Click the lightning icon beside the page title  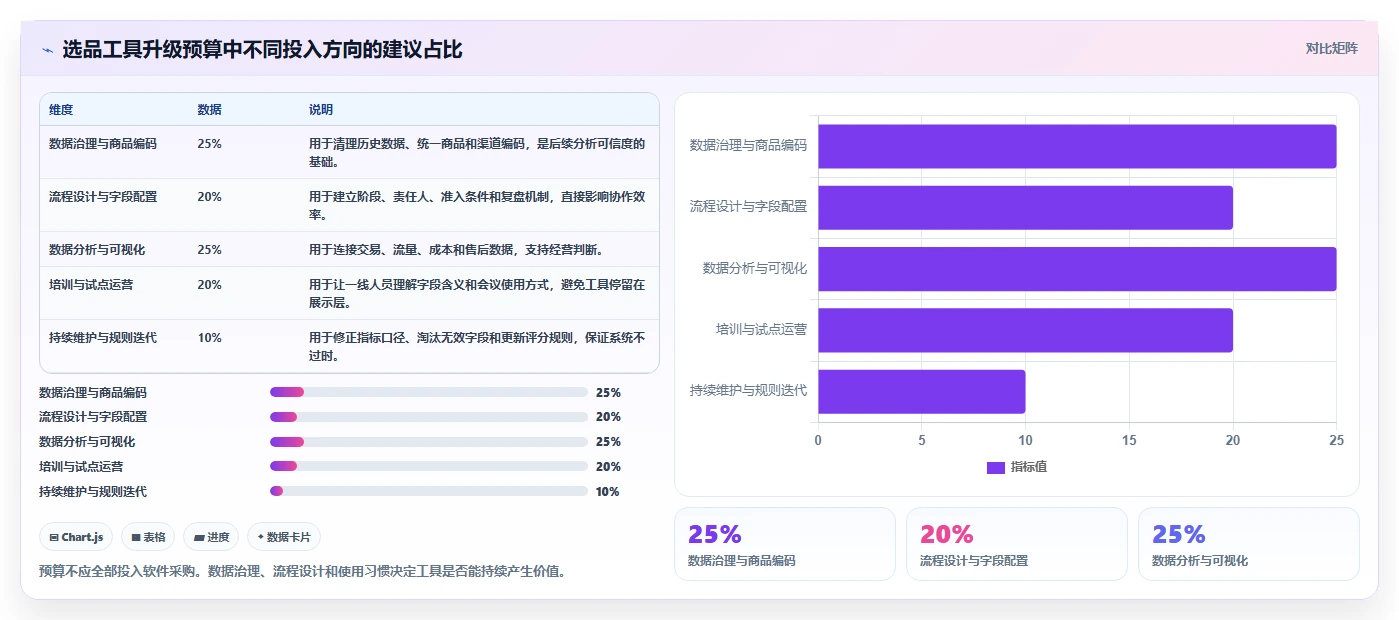(48, 50)
